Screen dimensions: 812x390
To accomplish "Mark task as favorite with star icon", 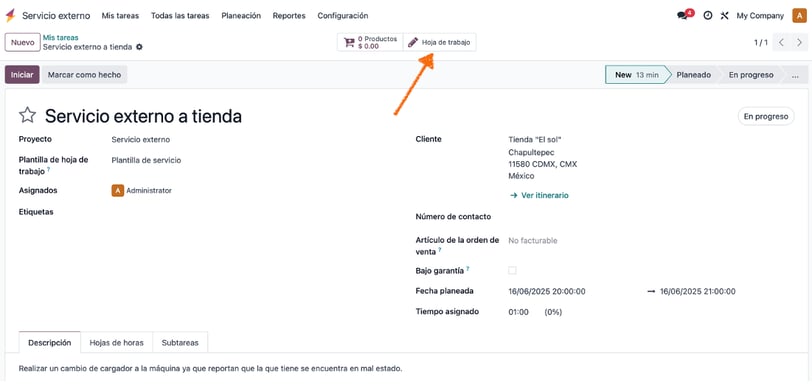I will pyautogui.click(x=27, y=115).
